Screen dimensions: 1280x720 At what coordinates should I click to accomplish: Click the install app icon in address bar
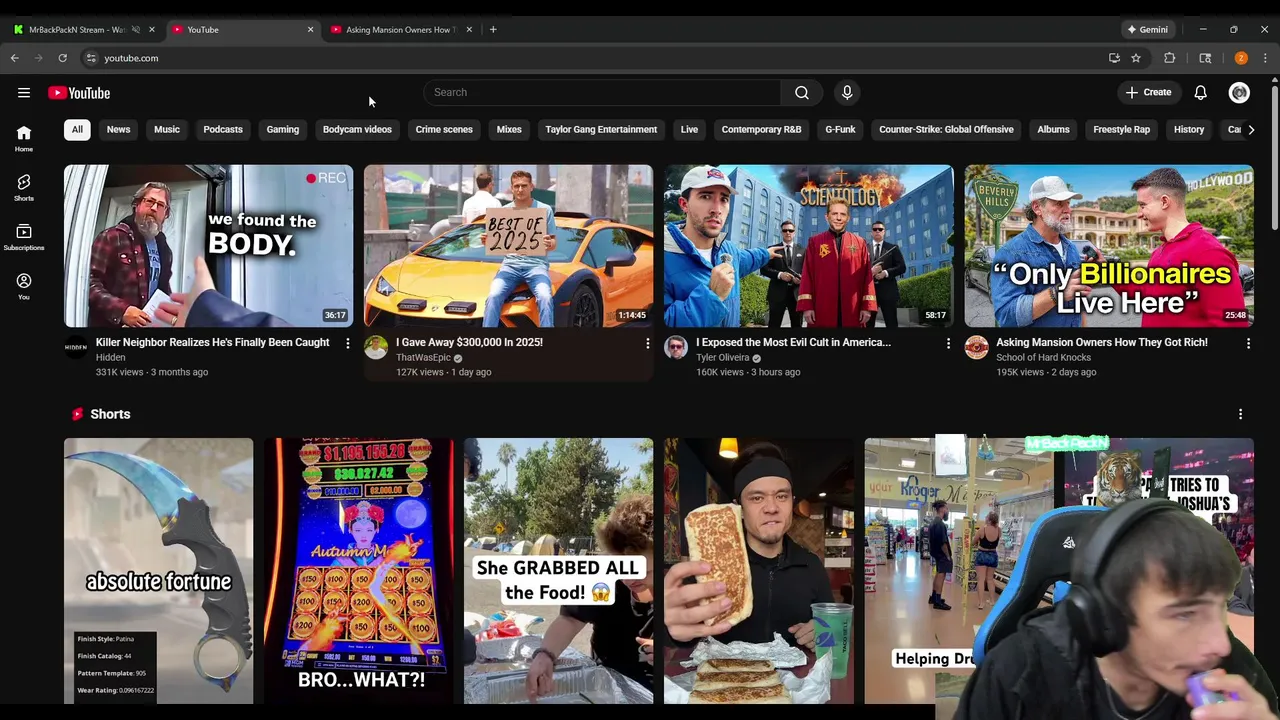1114,58
